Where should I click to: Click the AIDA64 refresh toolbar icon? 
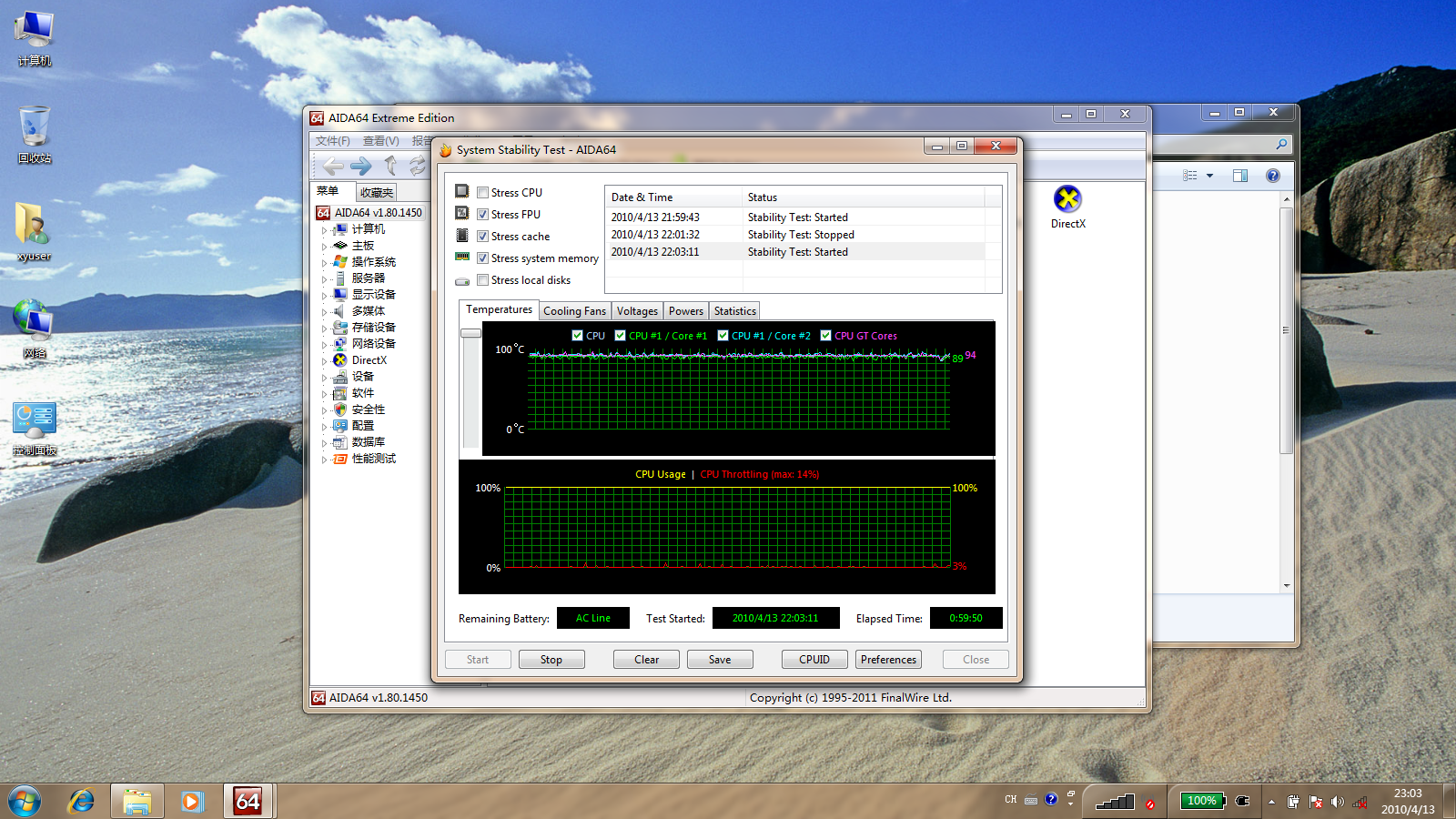[417, 166]
